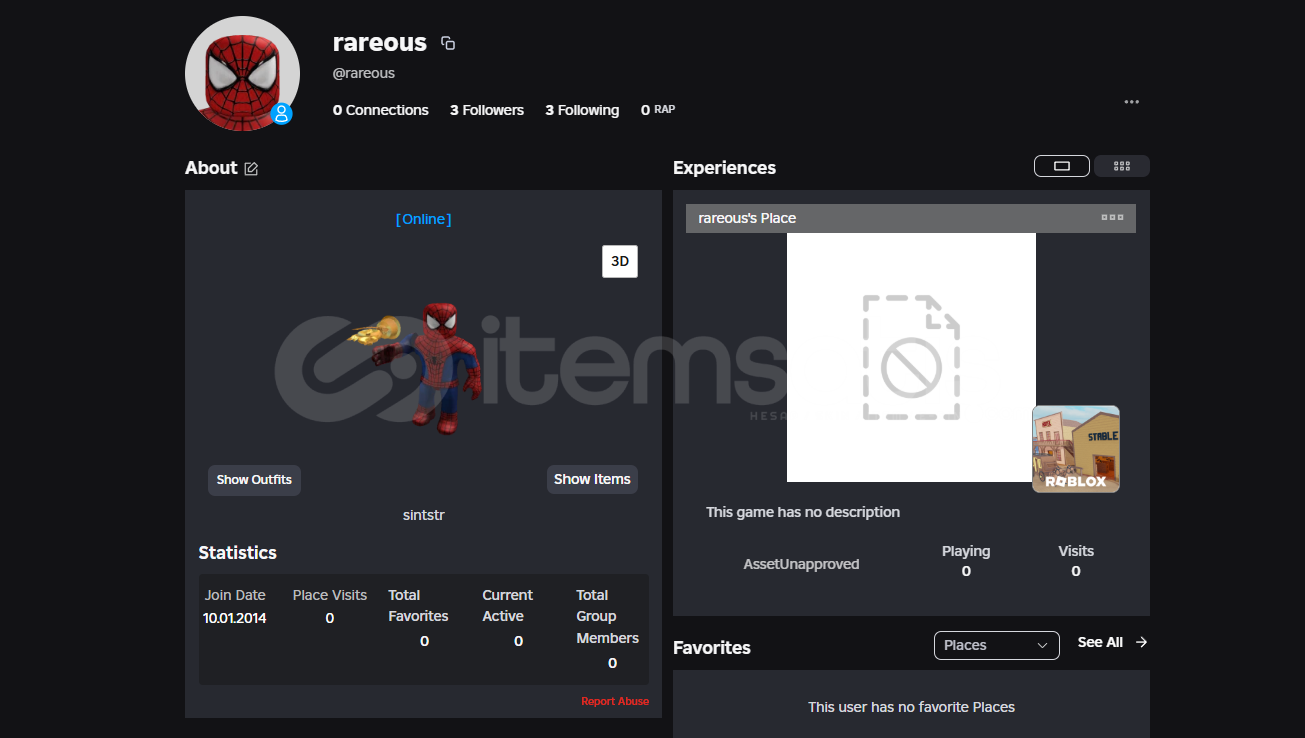The width and height of the screenshot is (1305, 738).
Task: Switch Experiences to grid view
Action: click(1122, 166)
